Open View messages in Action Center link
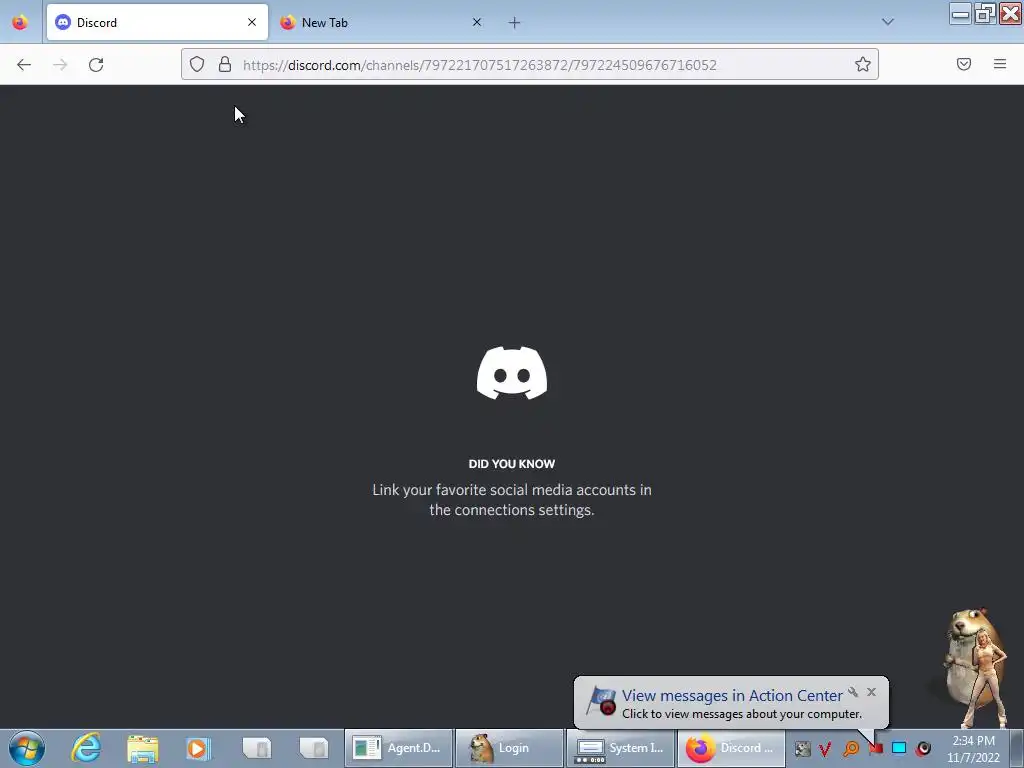Image resolution: width=1024 pixels, height=768 pixels. pos(732,696)
